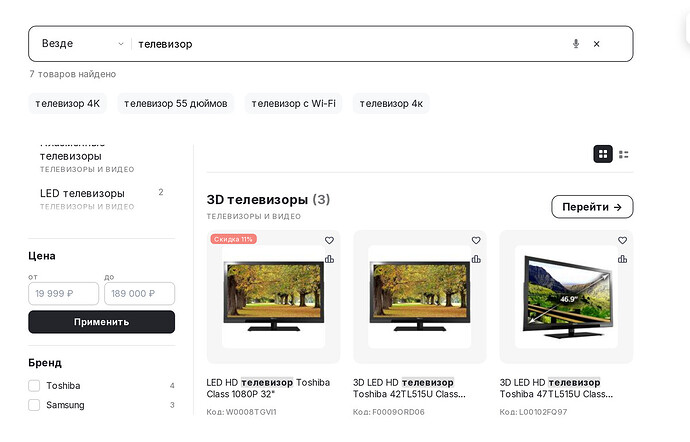Click the minimum price 'от' input field
Viewport: 690px width, 442px height.
(63, 294)
